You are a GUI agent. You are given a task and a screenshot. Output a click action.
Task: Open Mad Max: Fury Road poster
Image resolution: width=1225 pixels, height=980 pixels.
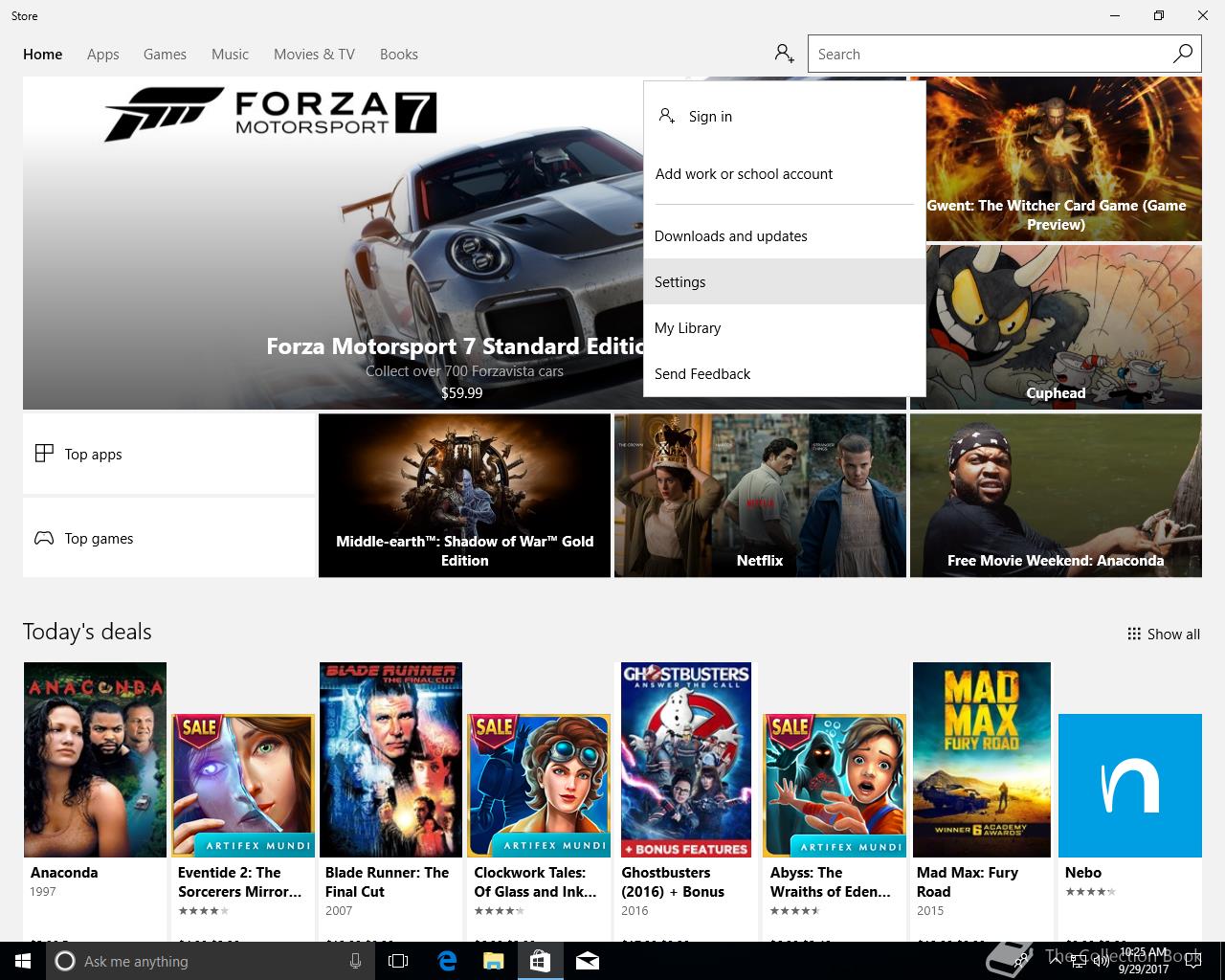(x=982, y=760)
